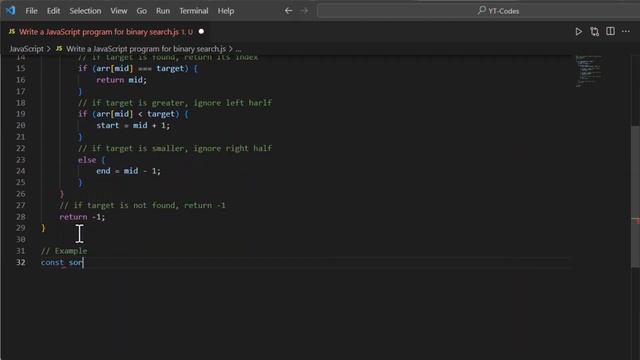Open the editor More Actions ellipsis
Screen dimensions: 640x360
[x=626, y=31]
